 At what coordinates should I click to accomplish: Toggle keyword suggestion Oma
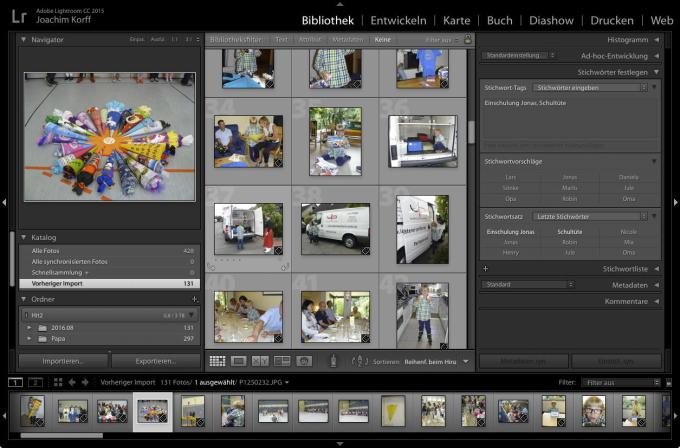tap(628, 199)
